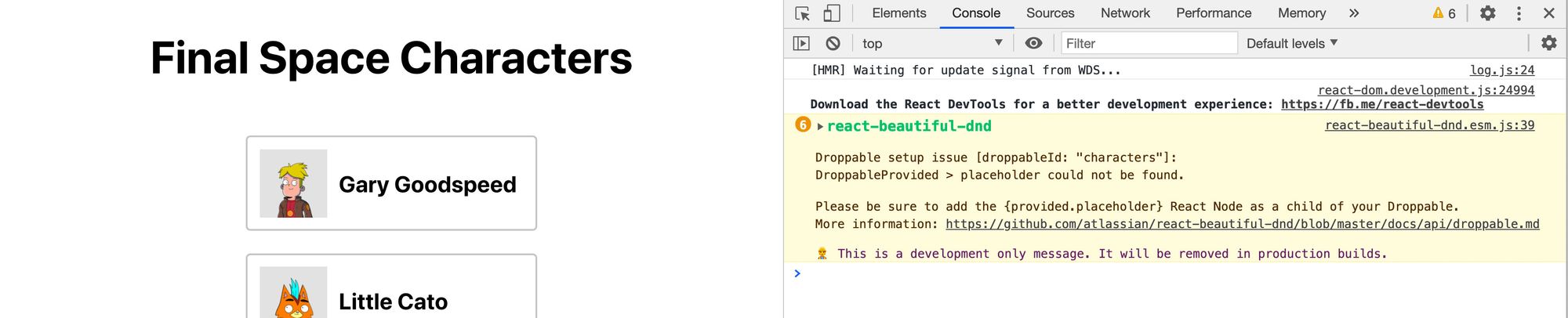Open the top JavaScript context dropdown
This screenshot has height=318, width=1568.
coord(931,43)
